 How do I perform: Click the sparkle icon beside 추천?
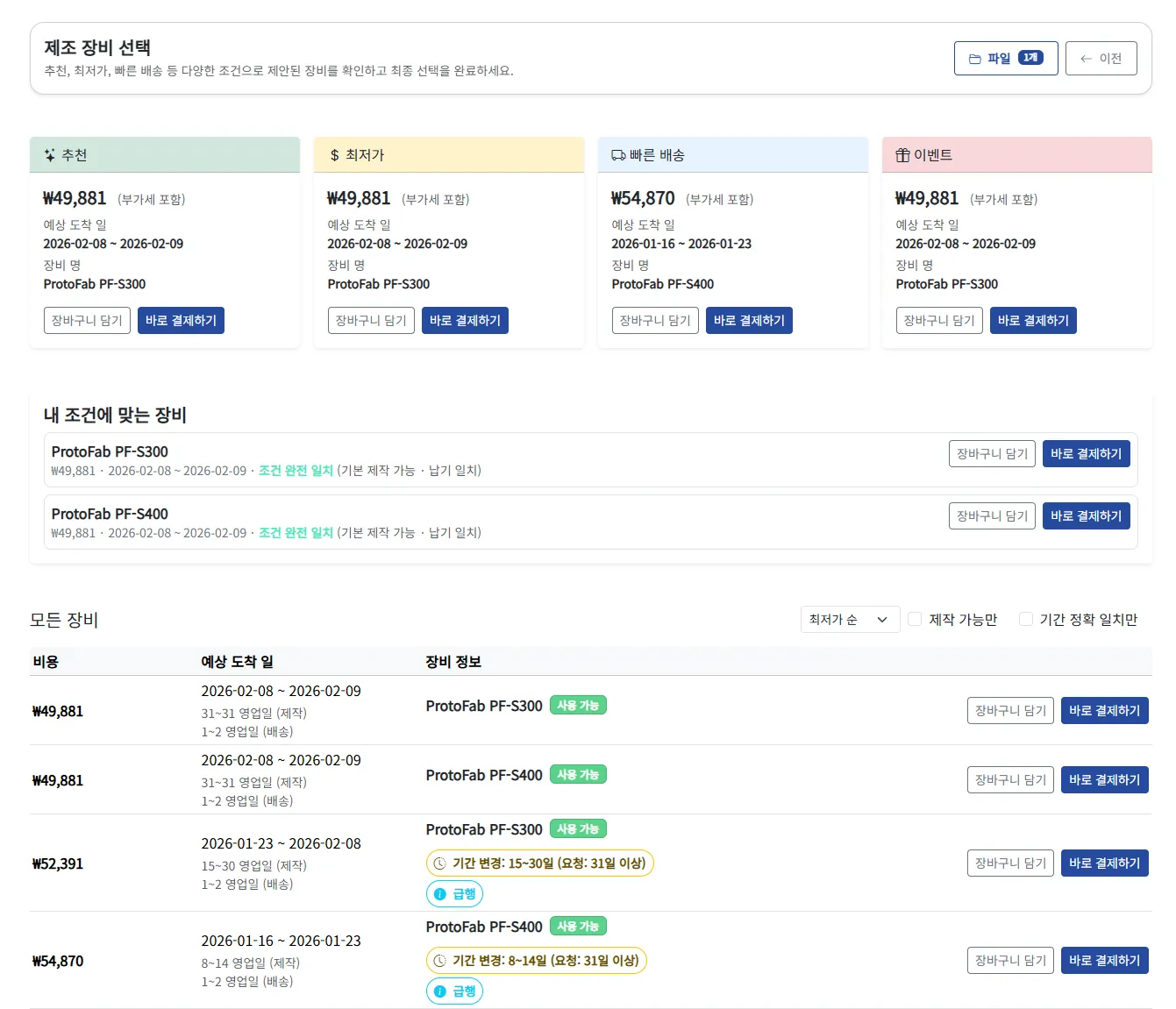(x=50, y=155)
